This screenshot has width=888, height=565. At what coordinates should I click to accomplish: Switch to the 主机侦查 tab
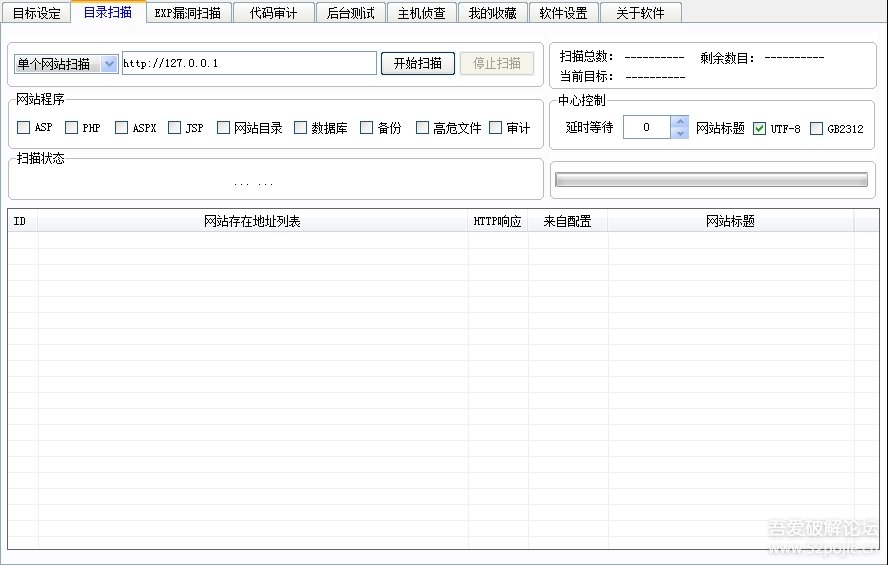pos(421,13)
